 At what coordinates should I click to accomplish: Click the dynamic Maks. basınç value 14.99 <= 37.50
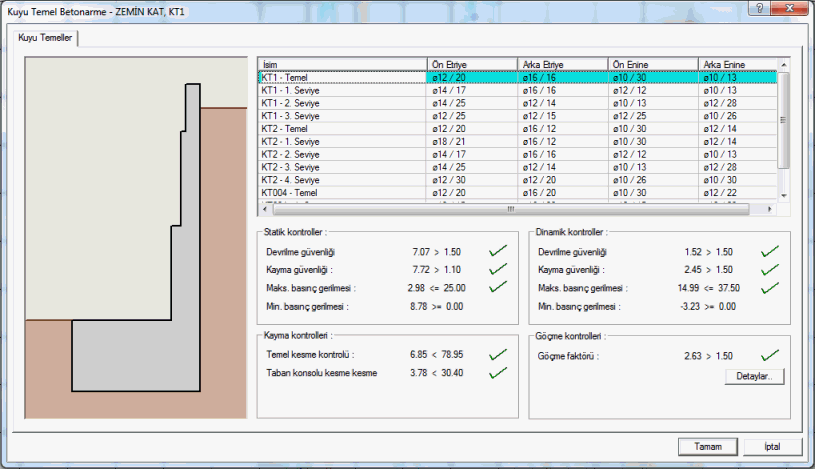708,288
